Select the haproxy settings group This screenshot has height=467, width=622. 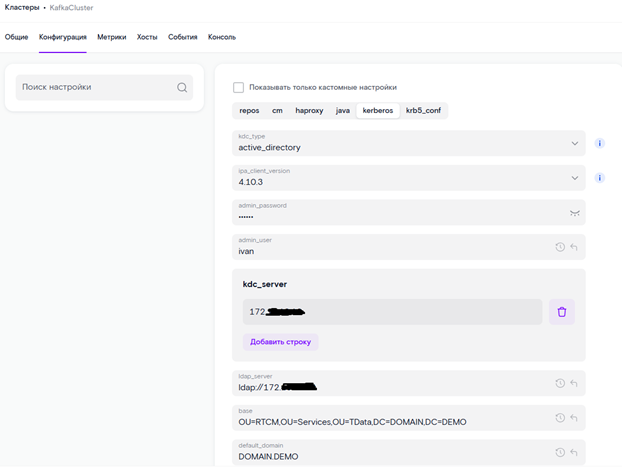point(309,110)
